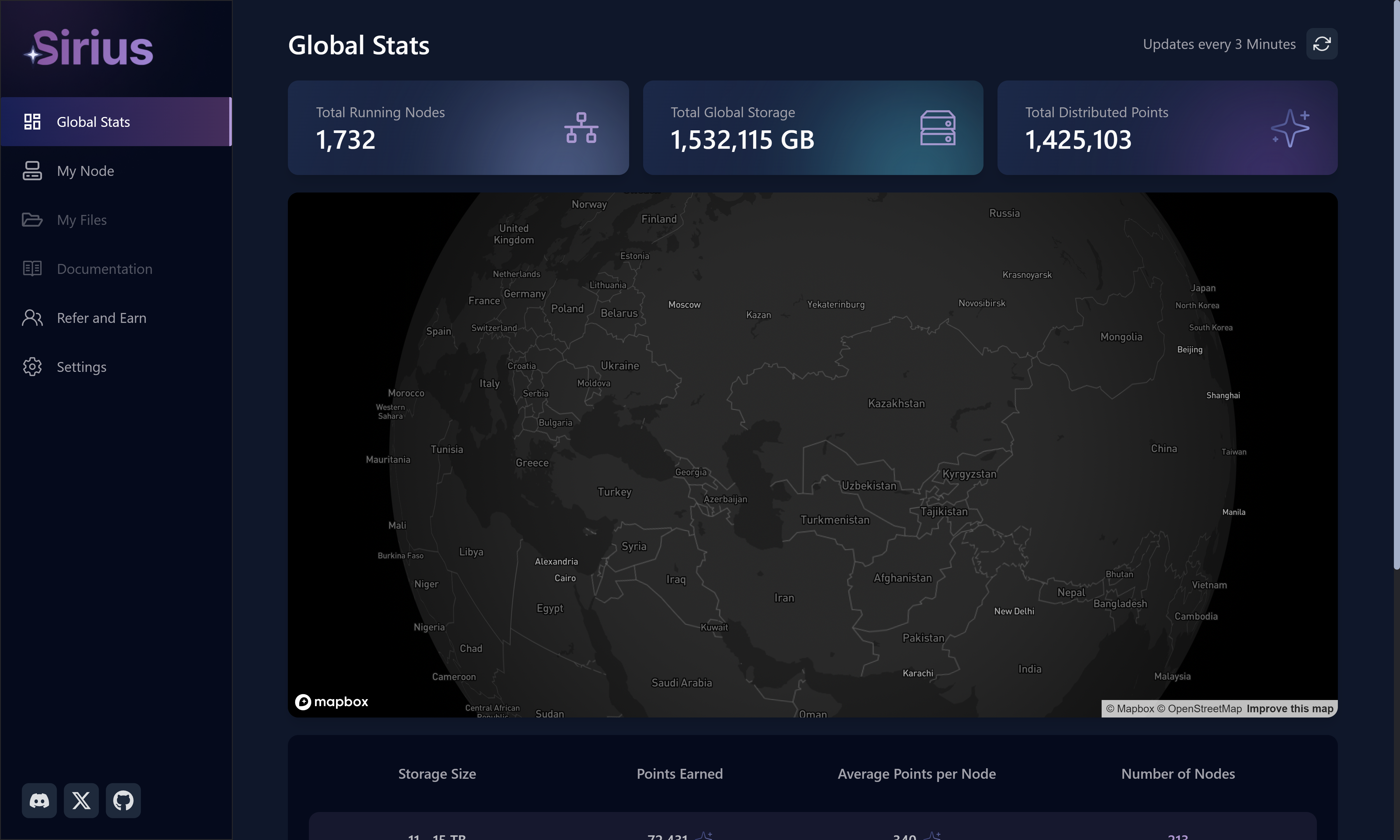Open the Sirius Discord icon

38,800
